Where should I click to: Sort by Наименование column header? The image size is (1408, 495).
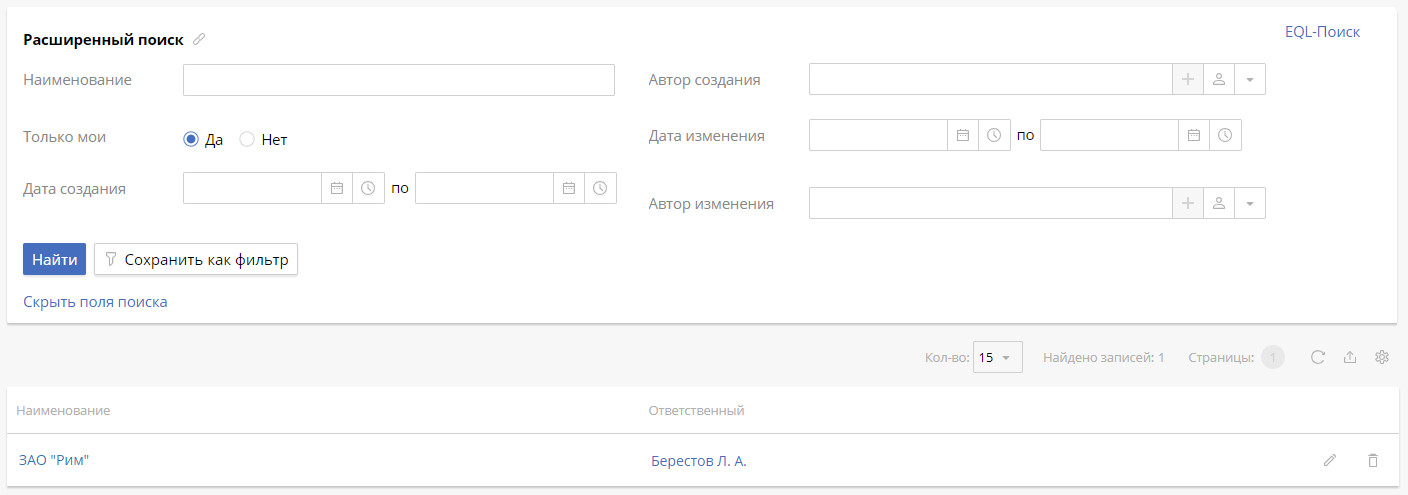63,411
